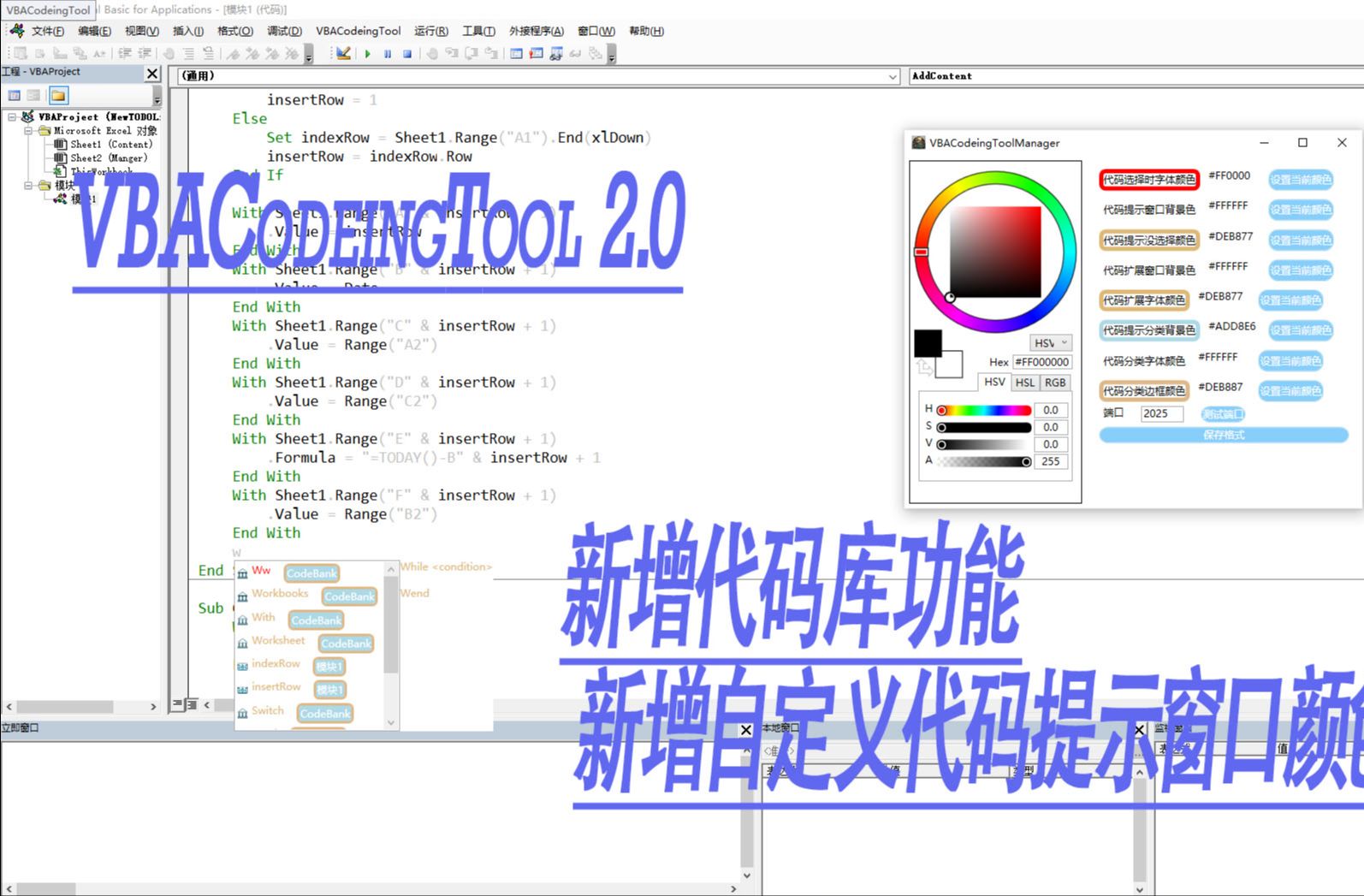Click Toggle Folders icon in project panel
Viewport: 1364px width, 896px height.
coord(58,96)
